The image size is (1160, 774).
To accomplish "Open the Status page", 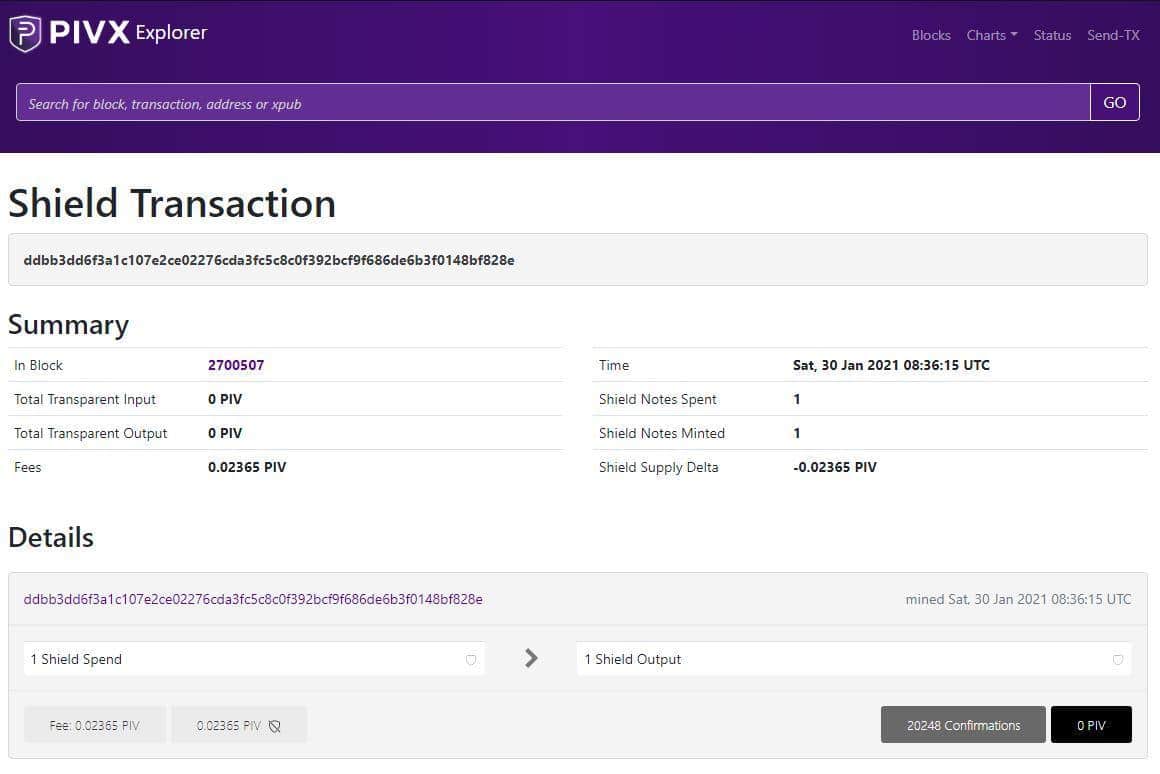I will point(1052,36).
